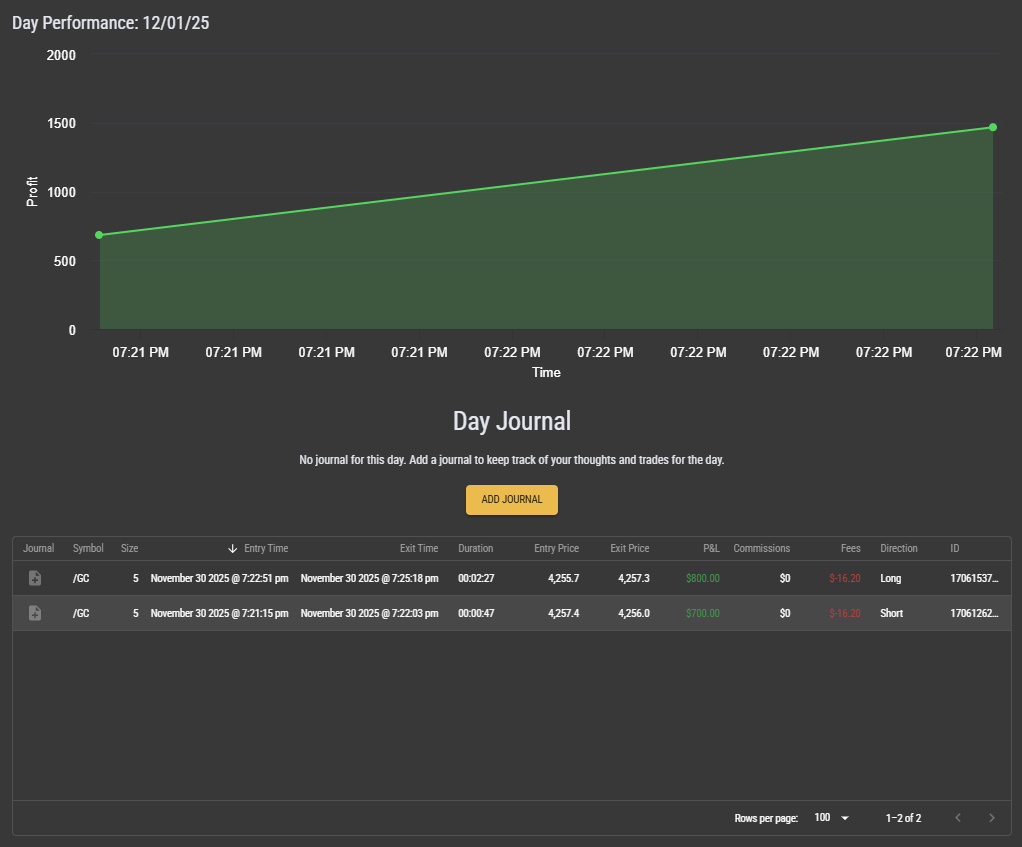This screenshot has height=847, width=1022.
Task: Sort table by Symbol column
Action: (88, 548)
